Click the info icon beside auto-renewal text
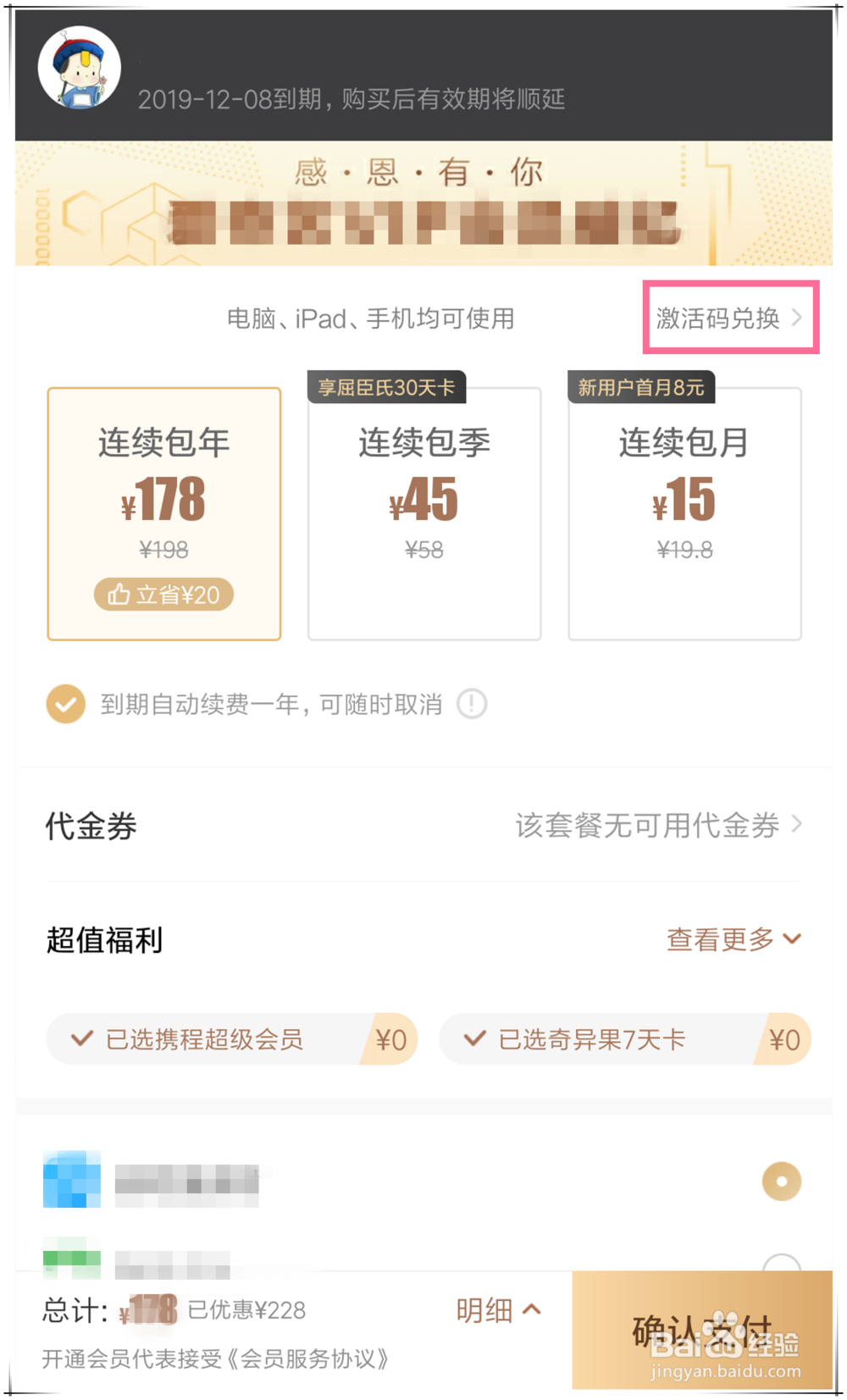 473,704
